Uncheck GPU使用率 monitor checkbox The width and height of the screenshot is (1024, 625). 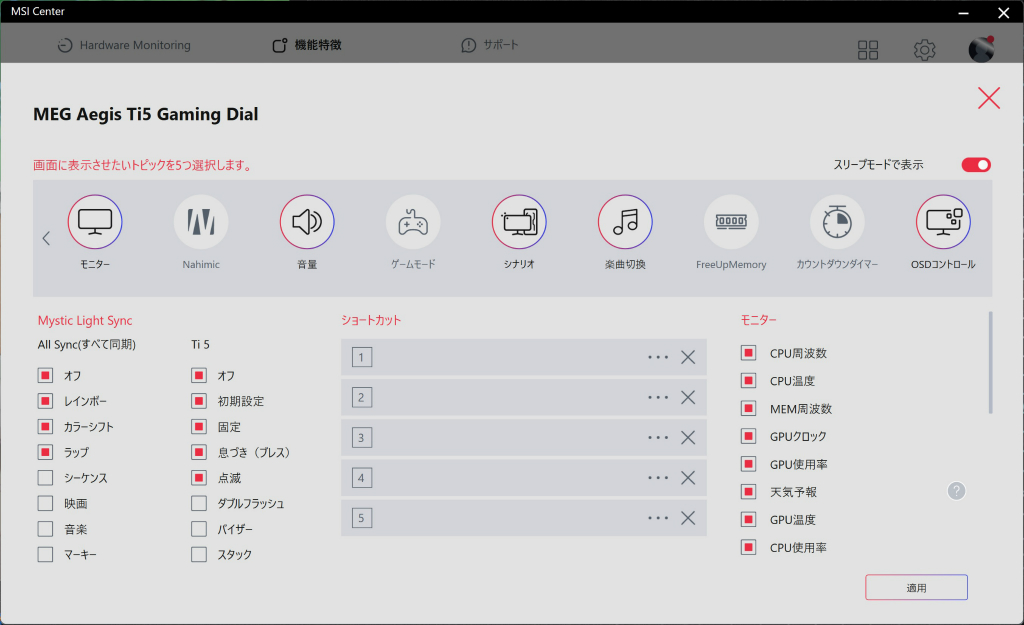(748, 464)
